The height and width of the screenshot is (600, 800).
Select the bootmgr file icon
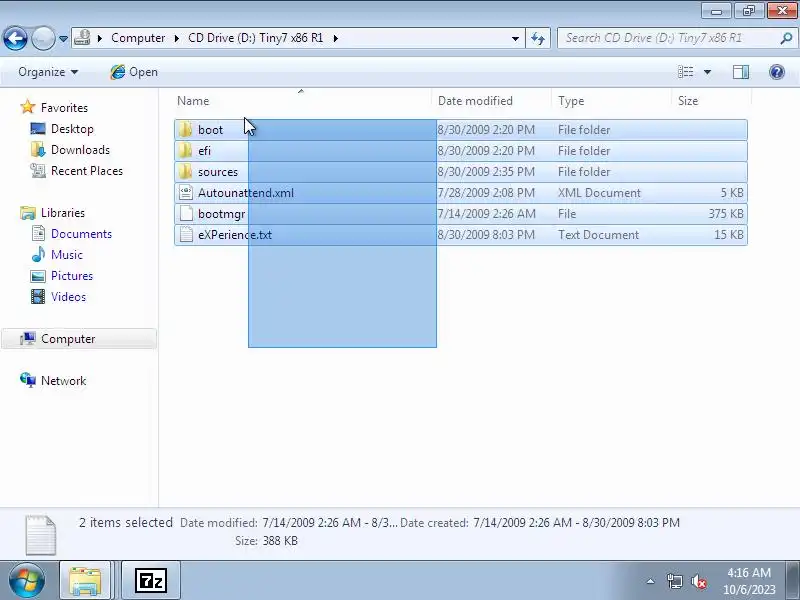pyautogui.click(x=186, y=213)
